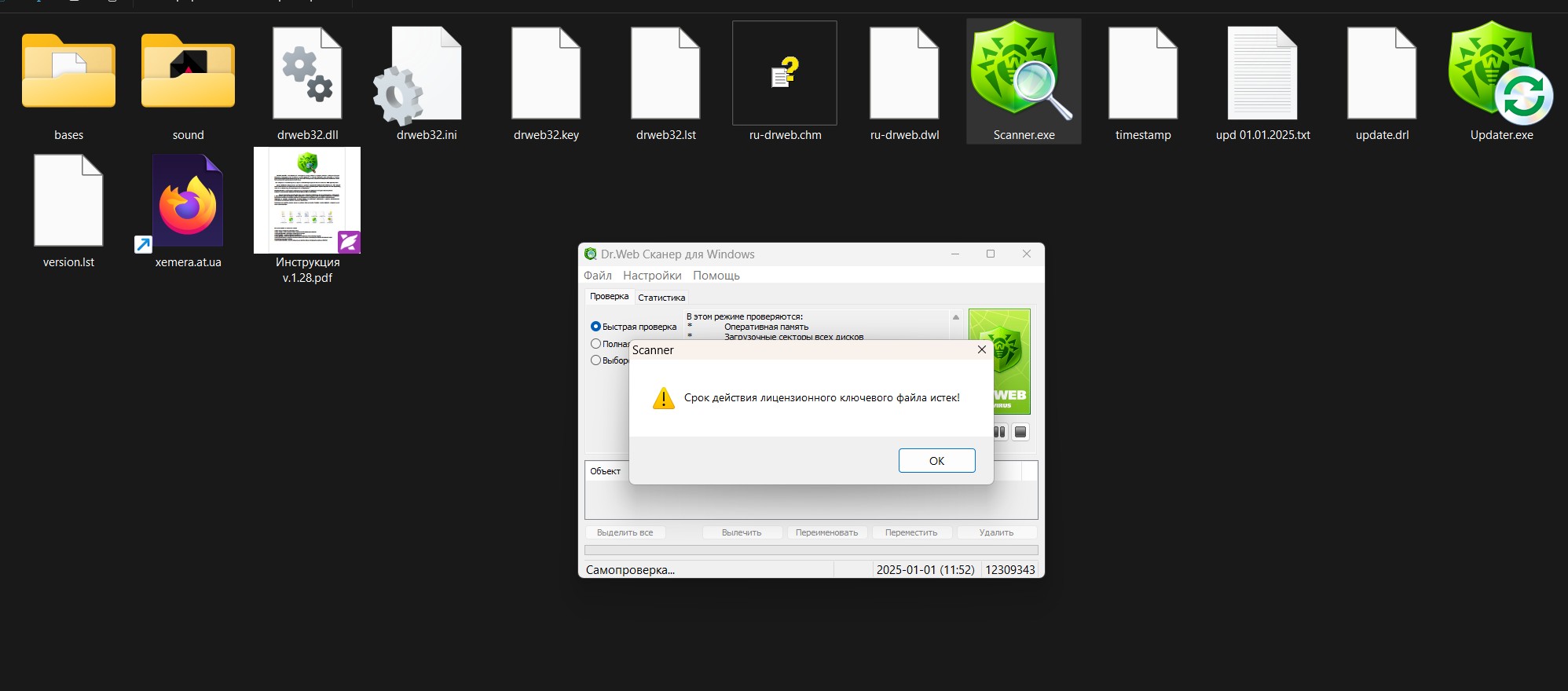The height and width of the screenshot is (691, 1568).
Task: Select the sound folder icon
Action: point(188,75)
